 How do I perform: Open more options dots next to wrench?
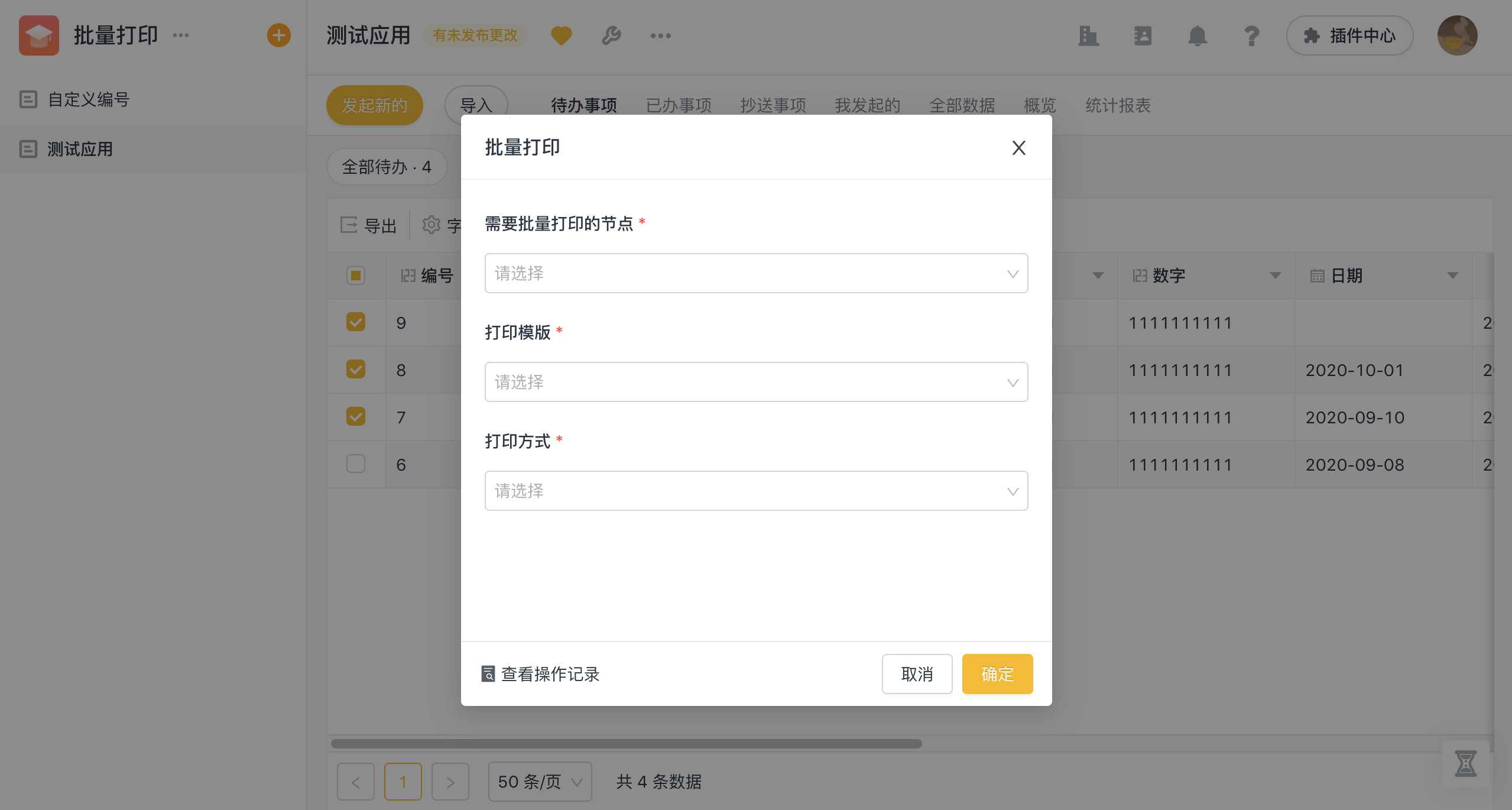[660, 36]
